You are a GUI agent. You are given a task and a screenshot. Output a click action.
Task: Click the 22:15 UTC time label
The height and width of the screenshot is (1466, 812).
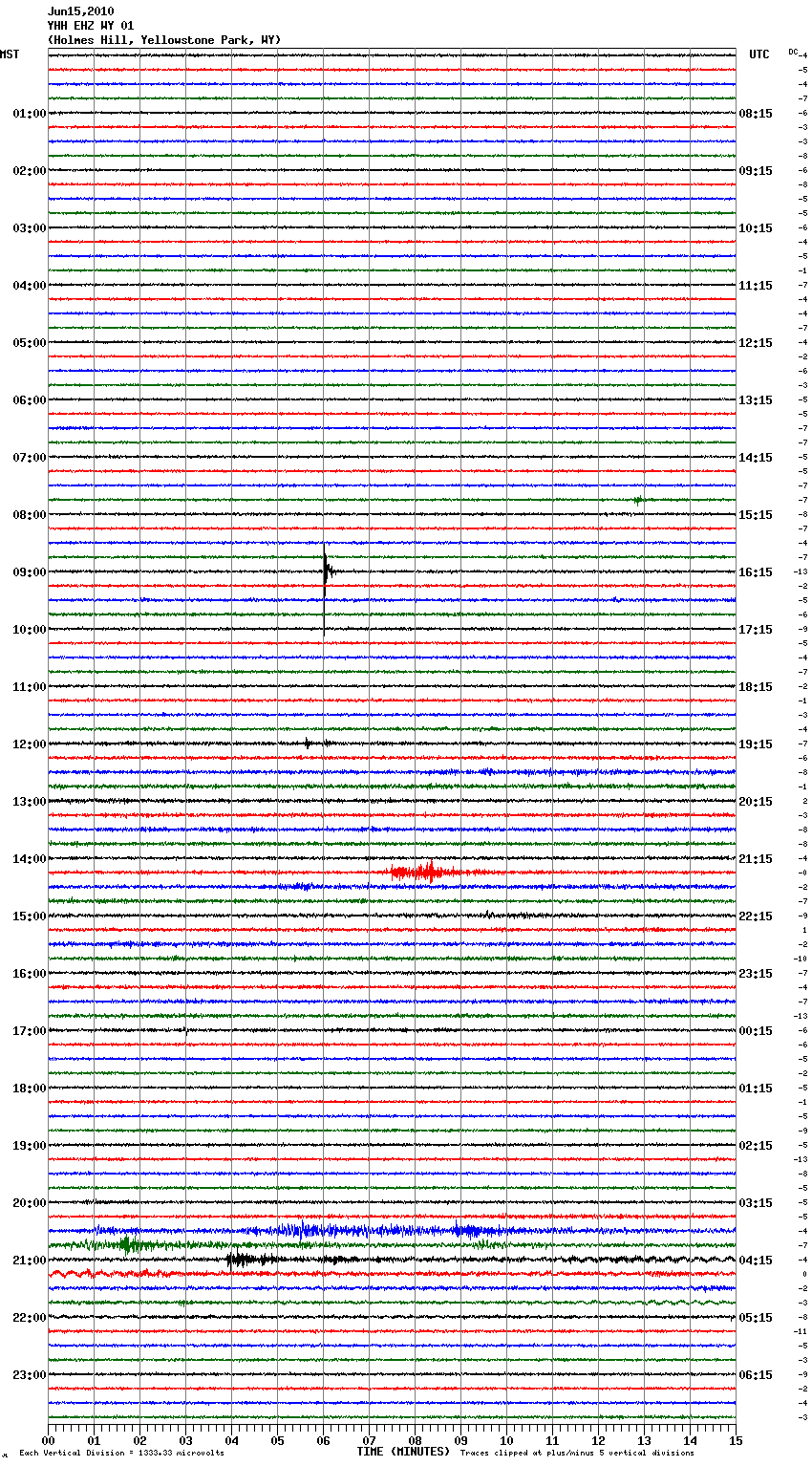756,916
